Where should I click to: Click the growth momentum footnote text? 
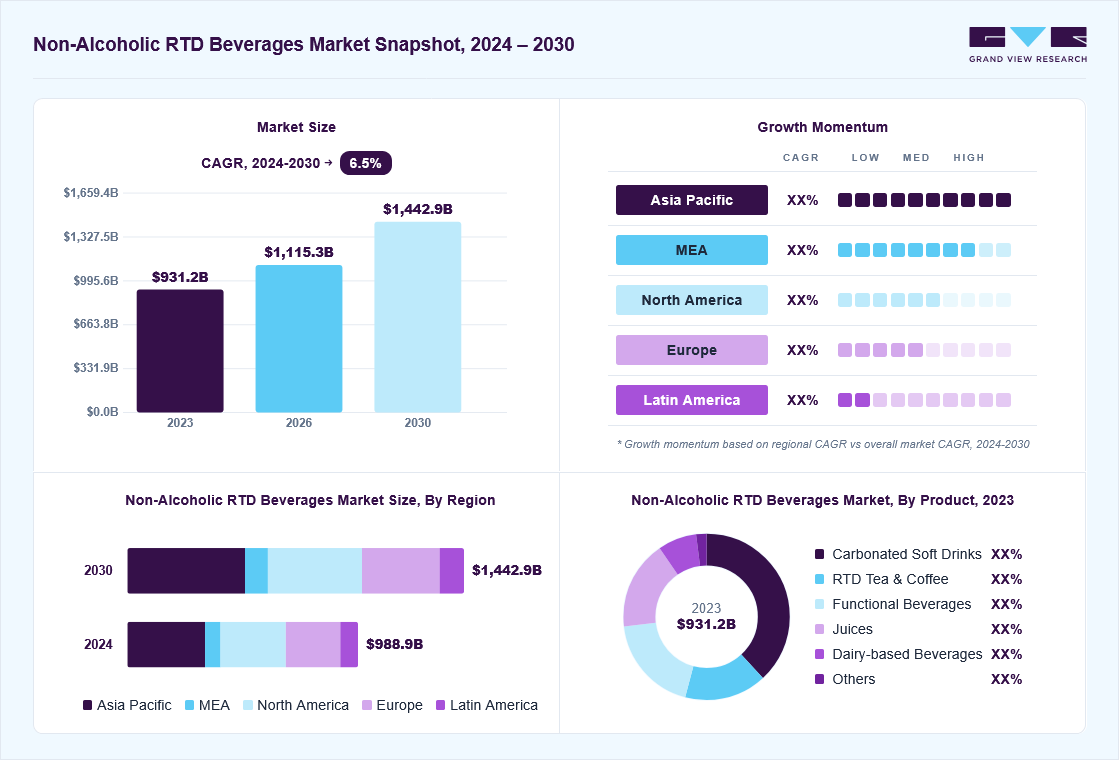click(823, 444)
